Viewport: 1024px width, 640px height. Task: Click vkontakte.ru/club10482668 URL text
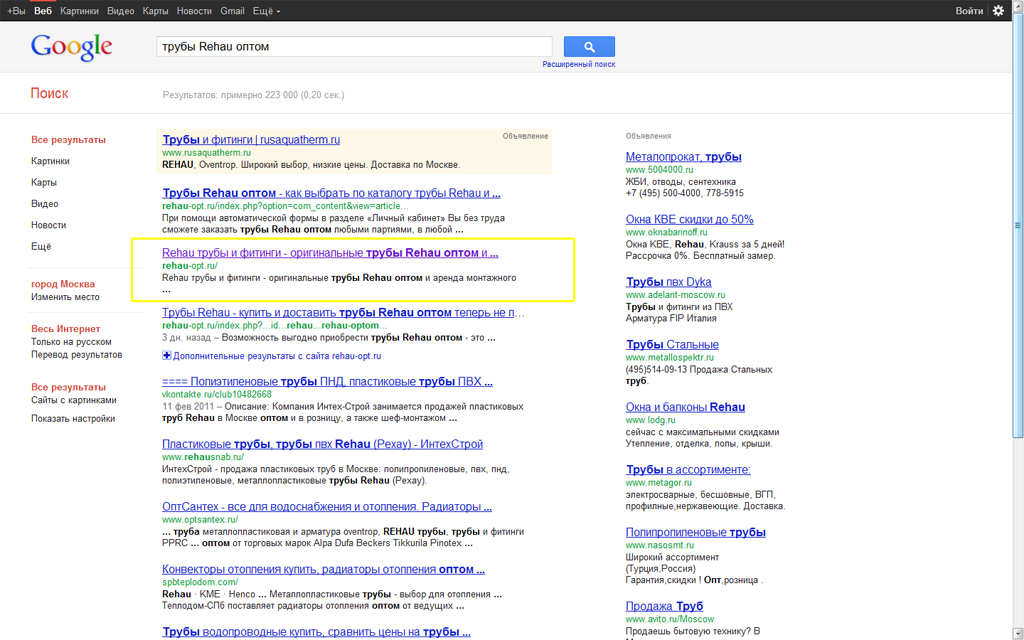click(217, 394)
